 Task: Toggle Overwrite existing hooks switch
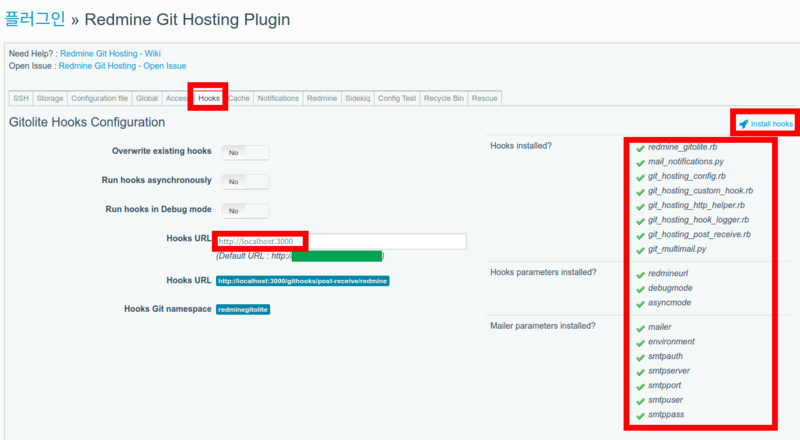[245, 153]
